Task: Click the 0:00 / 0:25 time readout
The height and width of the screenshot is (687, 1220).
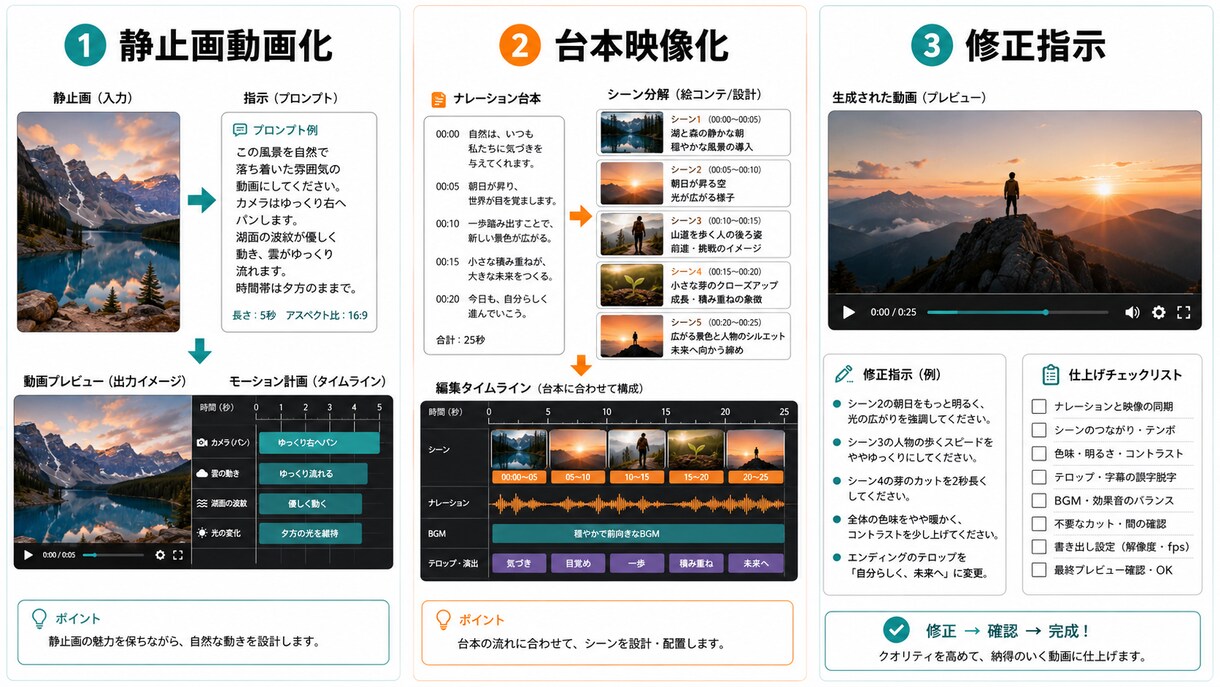Action: pos(893,312)
